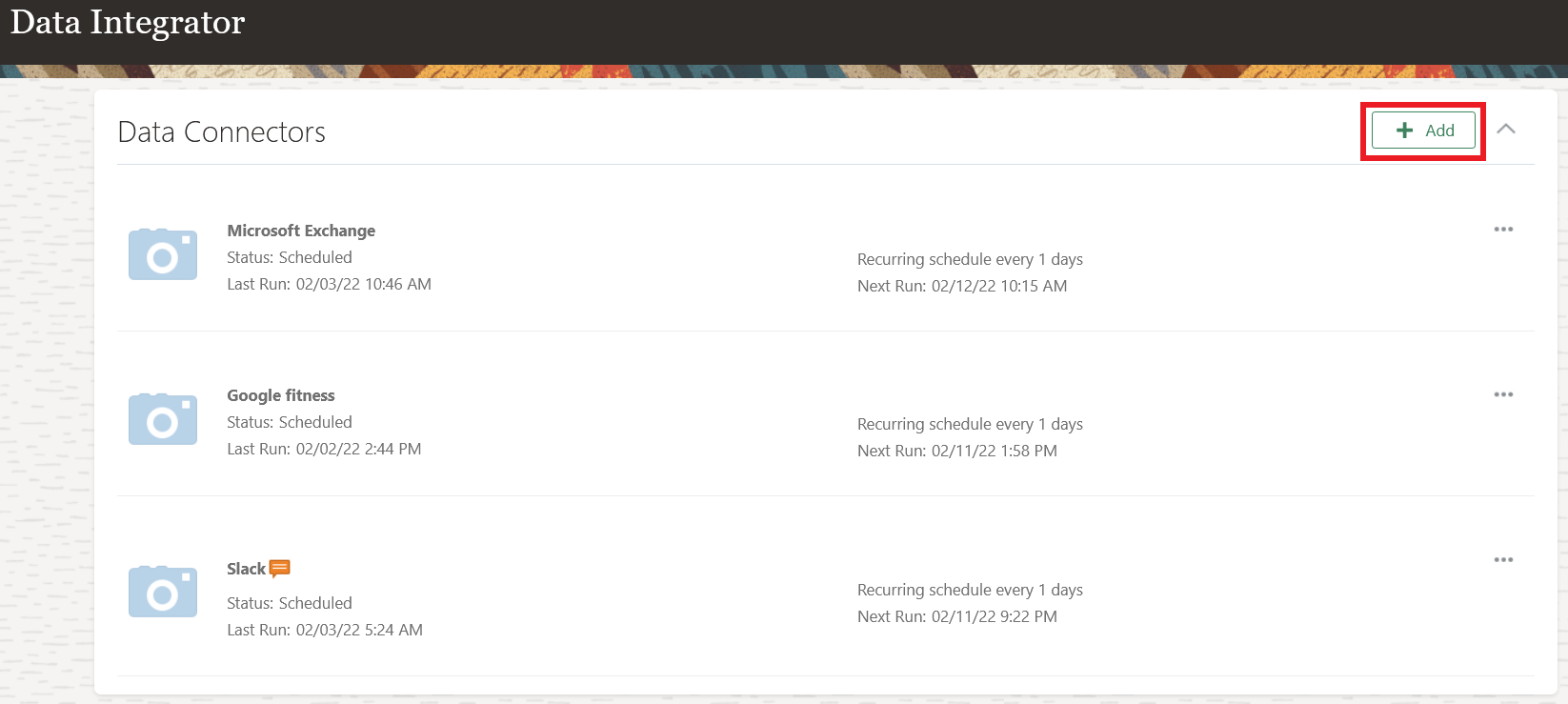The height and width of the screenshot is (704, 1568).
Task: Click Google fitness recurring schedule text
Action: pyautogui.click(x=970, y=424)
